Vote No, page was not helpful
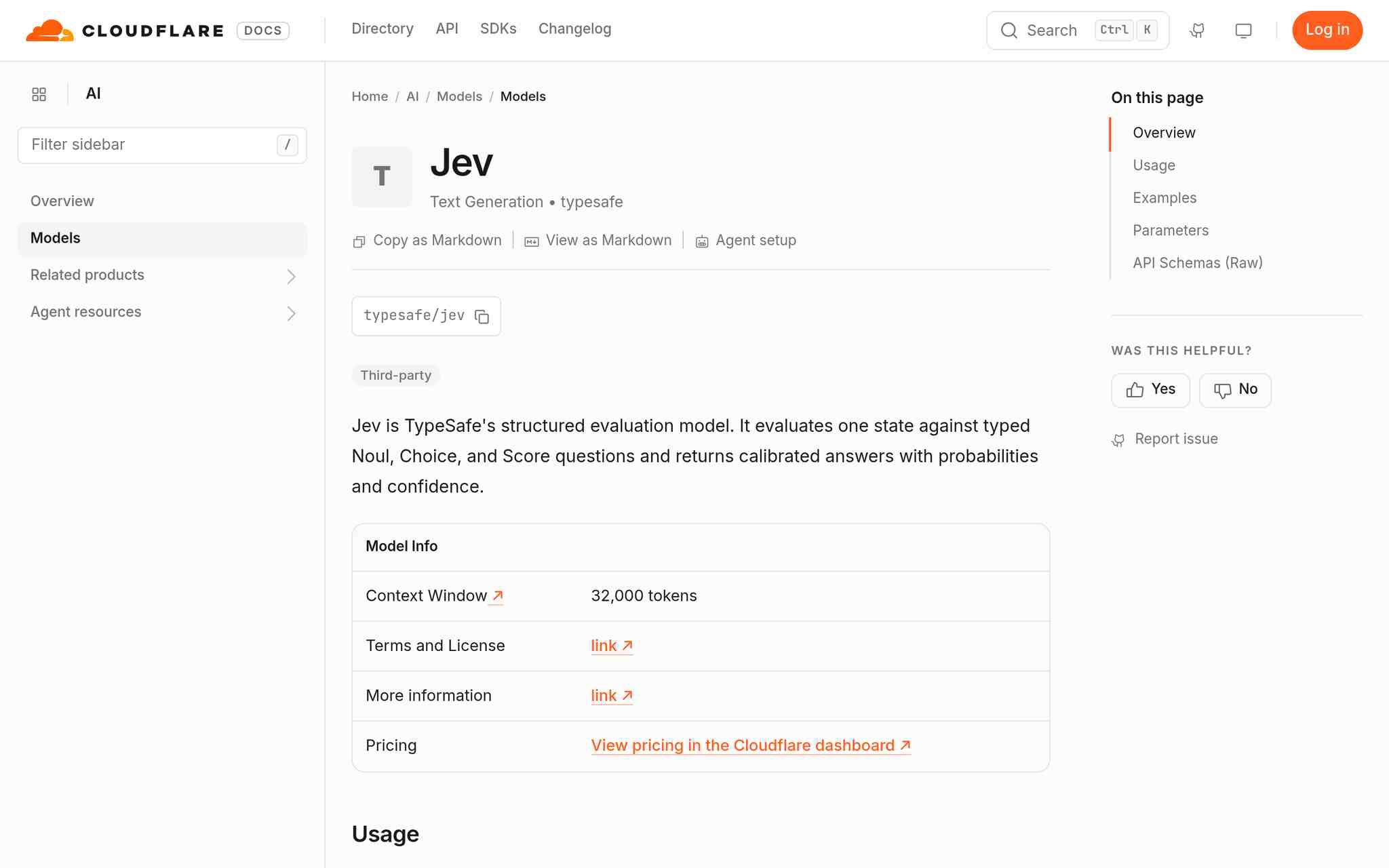 pos(1235,390)
